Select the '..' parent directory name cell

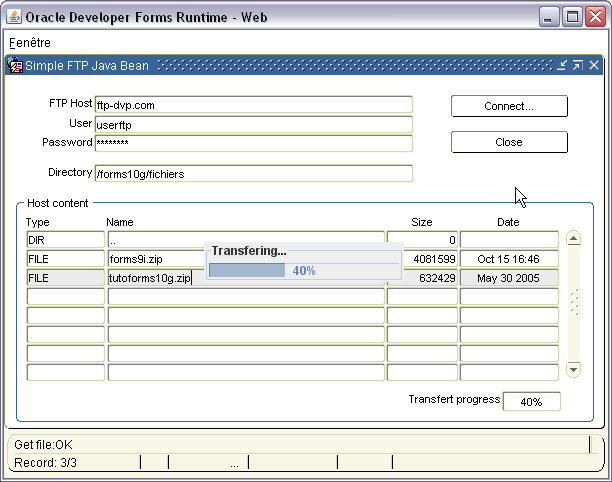246,240
